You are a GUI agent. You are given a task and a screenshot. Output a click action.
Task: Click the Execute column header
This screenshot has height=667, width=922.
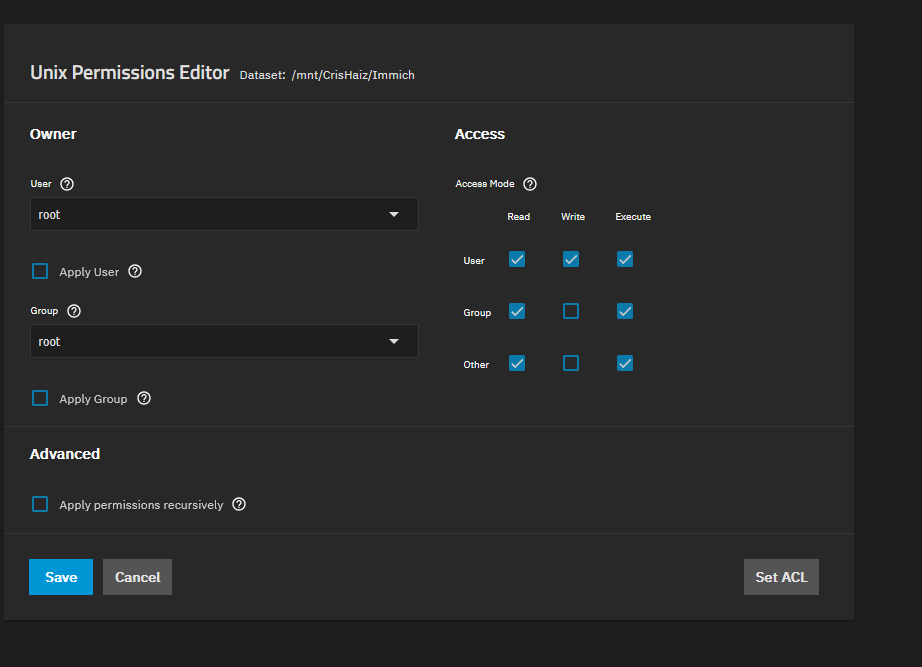[x=633, y=217]
